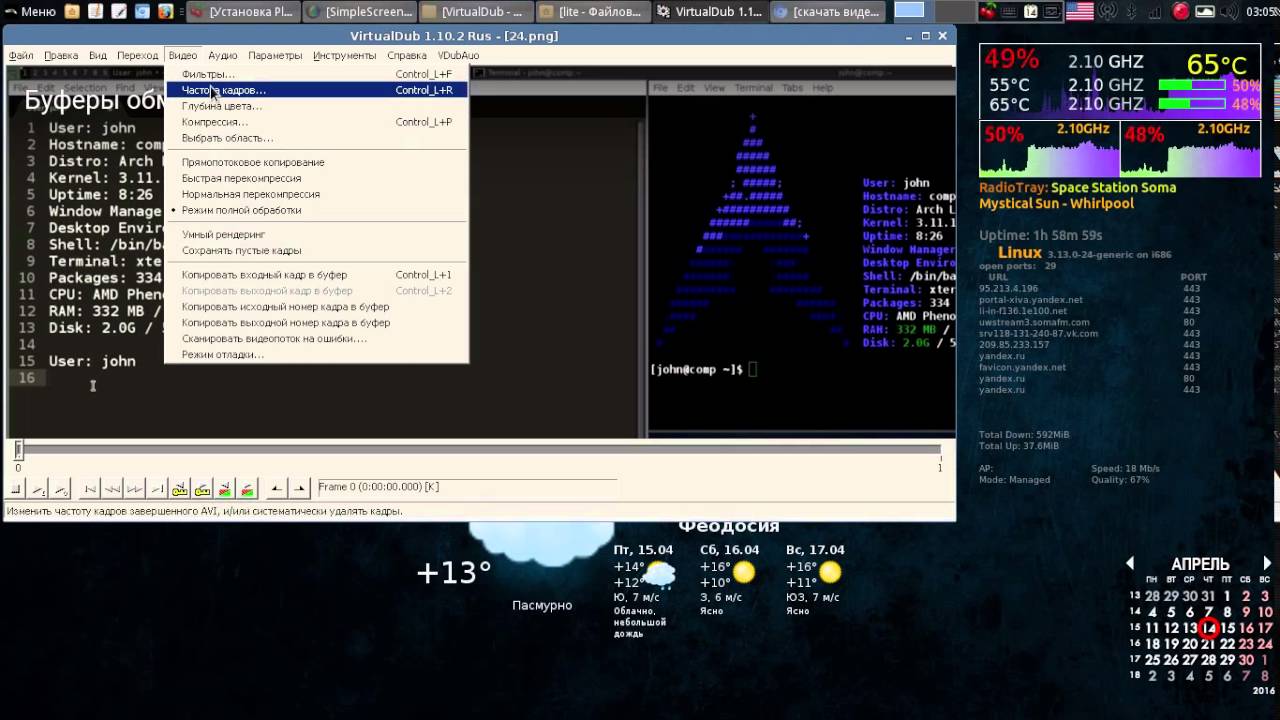Choose Сканировать видеопоток на ошибки…
This screenshot has width=1280, height=720.
316,338
